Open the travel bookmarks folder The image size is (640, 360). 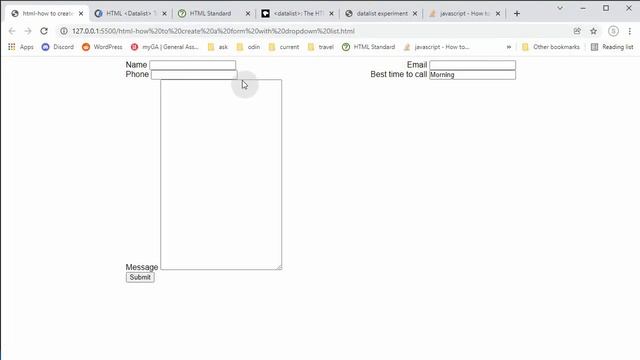(320, 47)
